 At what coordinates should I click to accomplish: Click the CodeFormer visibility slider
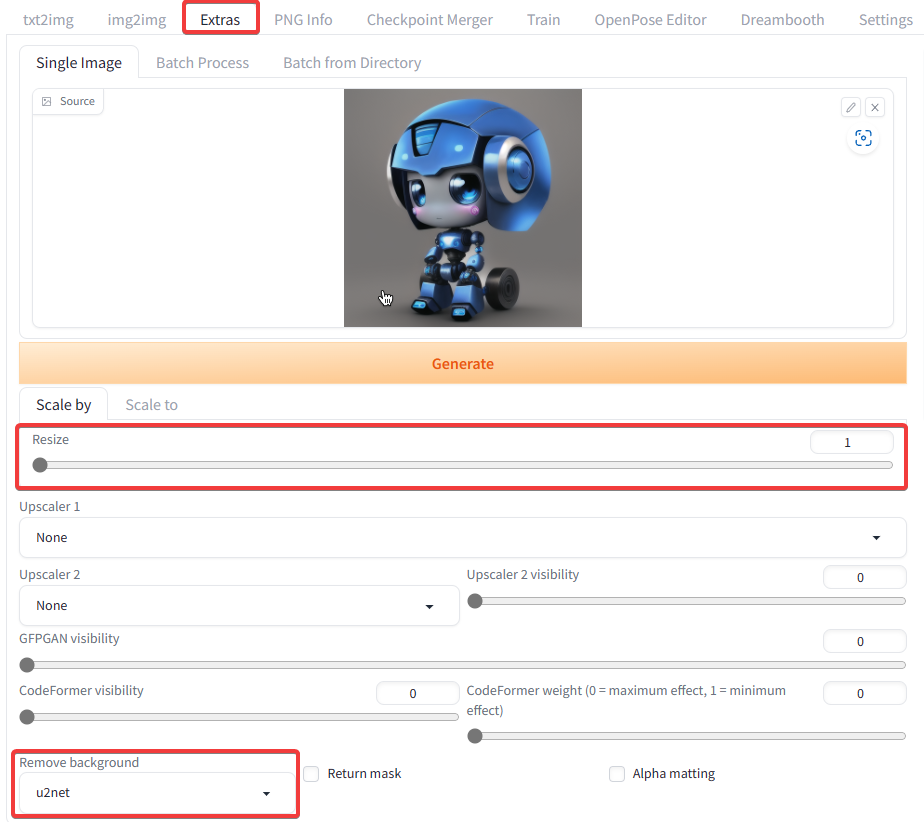point(239,717)
